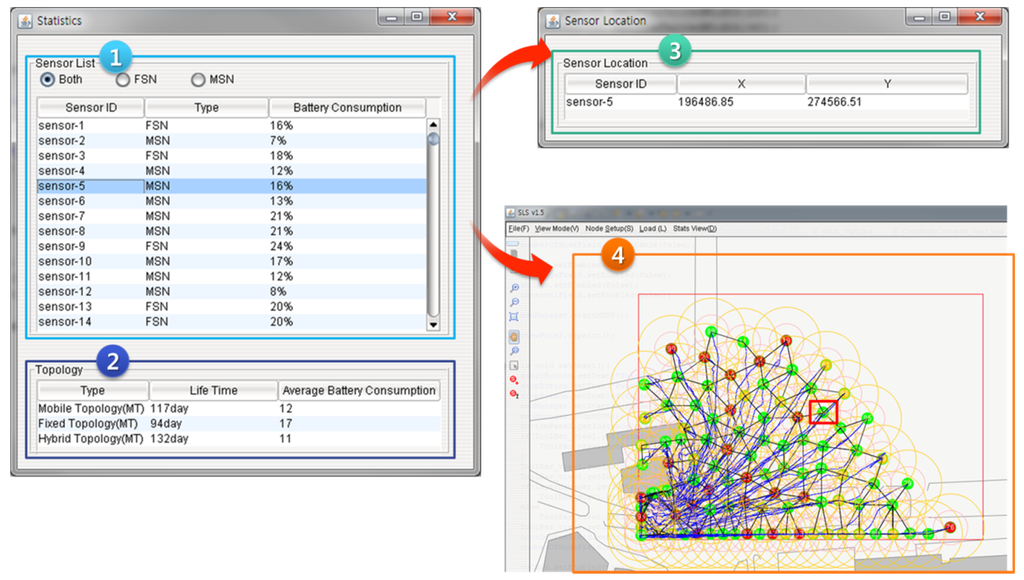Image resolution: width=1024 pixels, height=580 pixels.
Task: Open the File(F) menu
Action: pos(518,229)
